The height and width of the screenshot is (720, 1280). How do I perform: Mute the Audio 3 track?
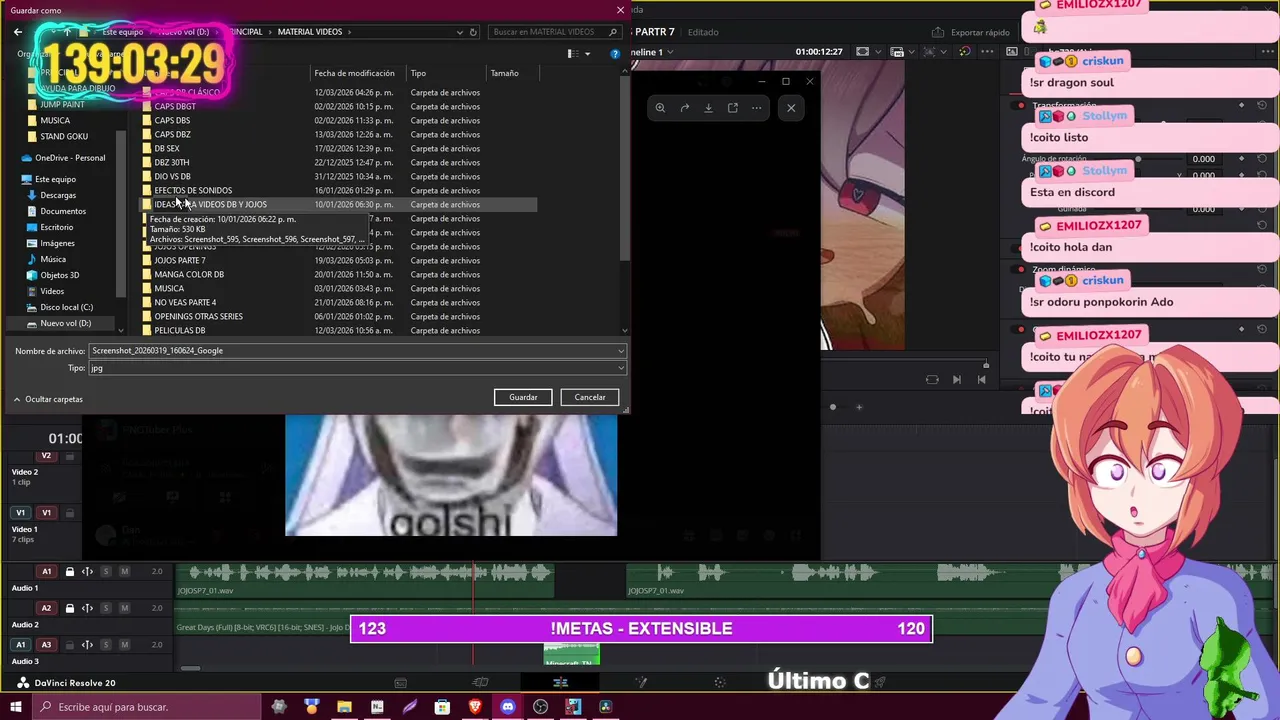pyautogui.click(x=124, y=645)
